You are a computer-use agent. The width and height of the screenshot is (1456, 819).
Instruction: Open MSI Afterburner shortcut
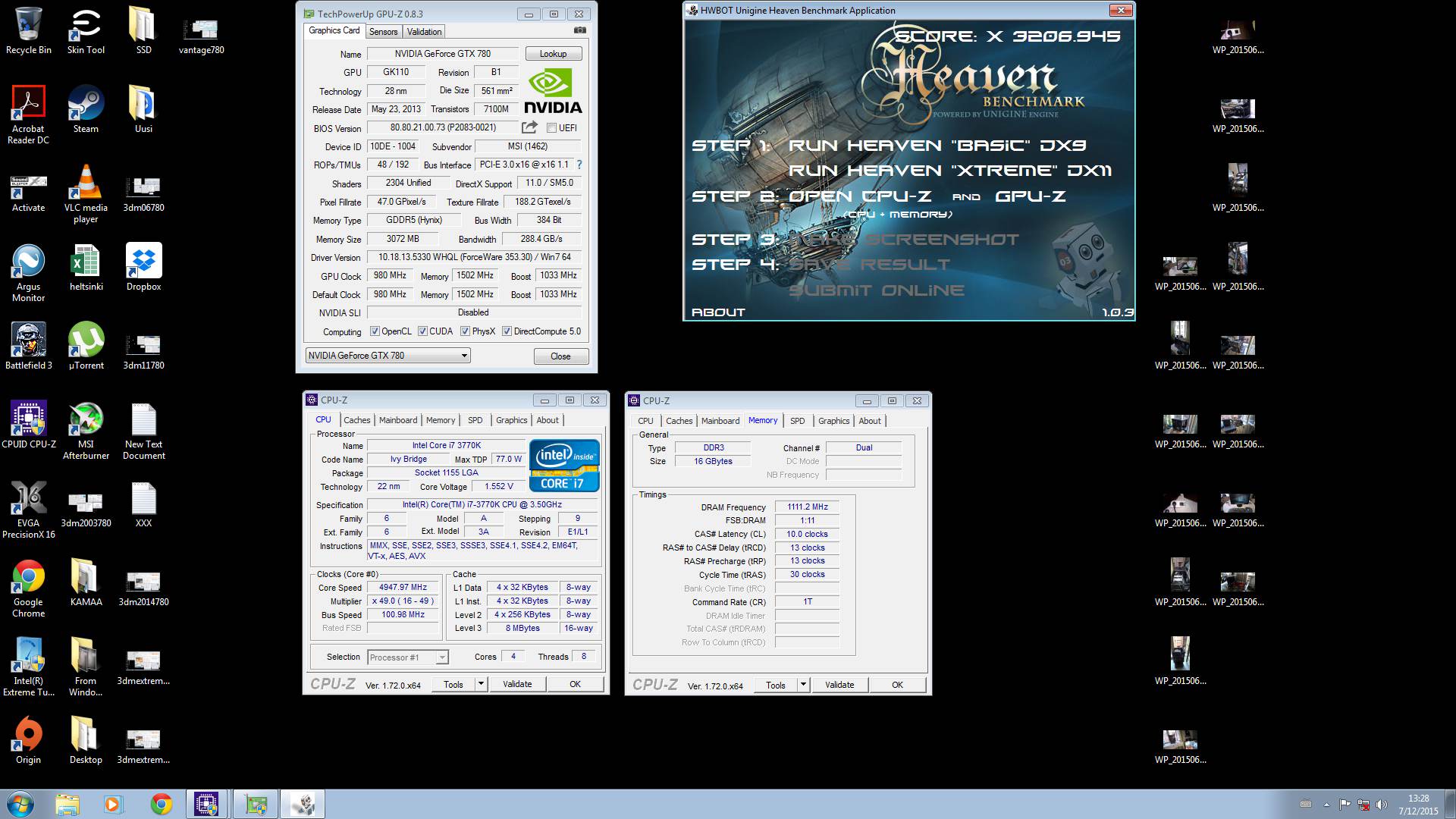86,430
